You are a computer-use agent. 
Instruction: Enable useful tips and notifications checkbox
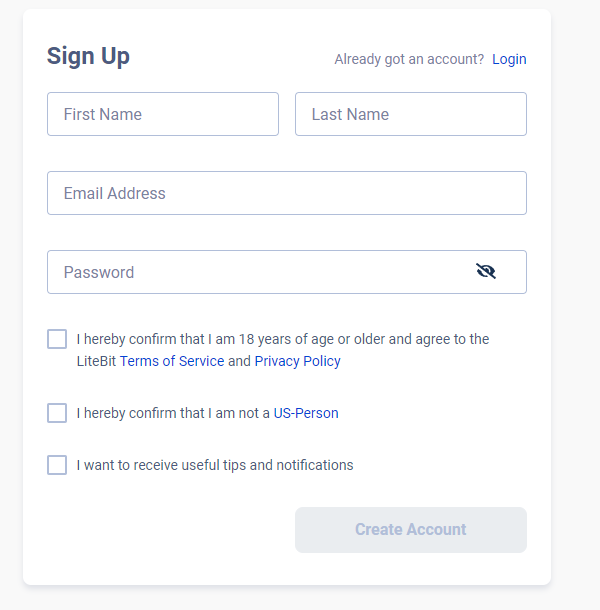(x=57, y=465)
